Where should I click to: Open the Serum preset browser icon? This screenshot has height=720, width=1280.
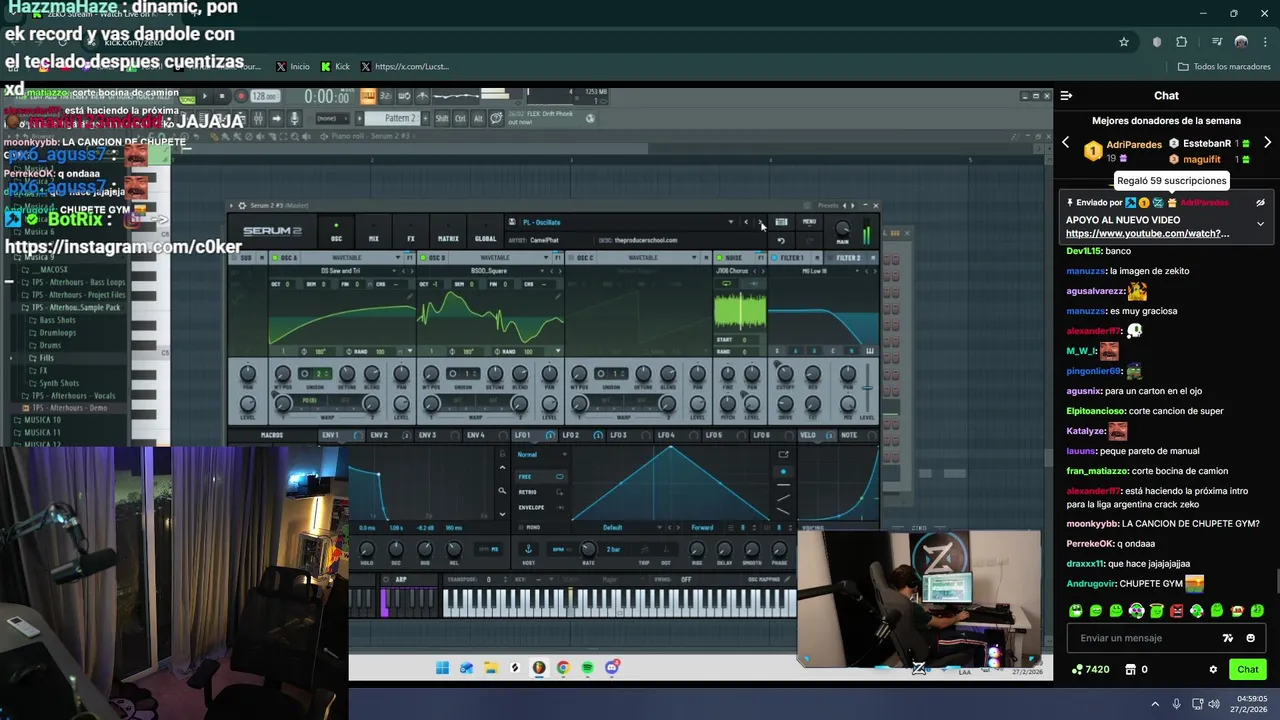(x=782, y=222)
